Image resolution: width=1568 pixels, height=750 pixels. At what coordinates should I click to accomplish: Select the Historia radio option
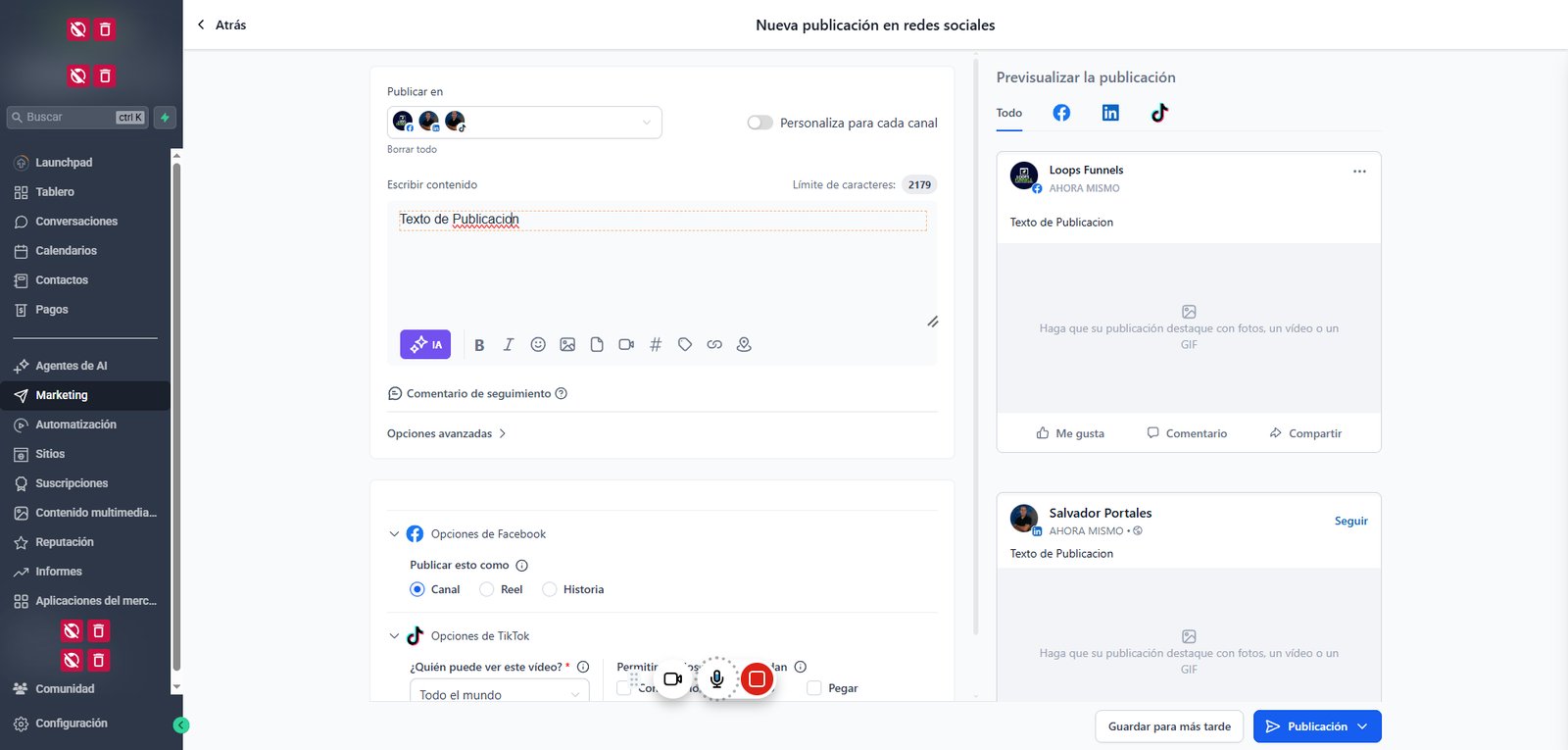point(549,589)
